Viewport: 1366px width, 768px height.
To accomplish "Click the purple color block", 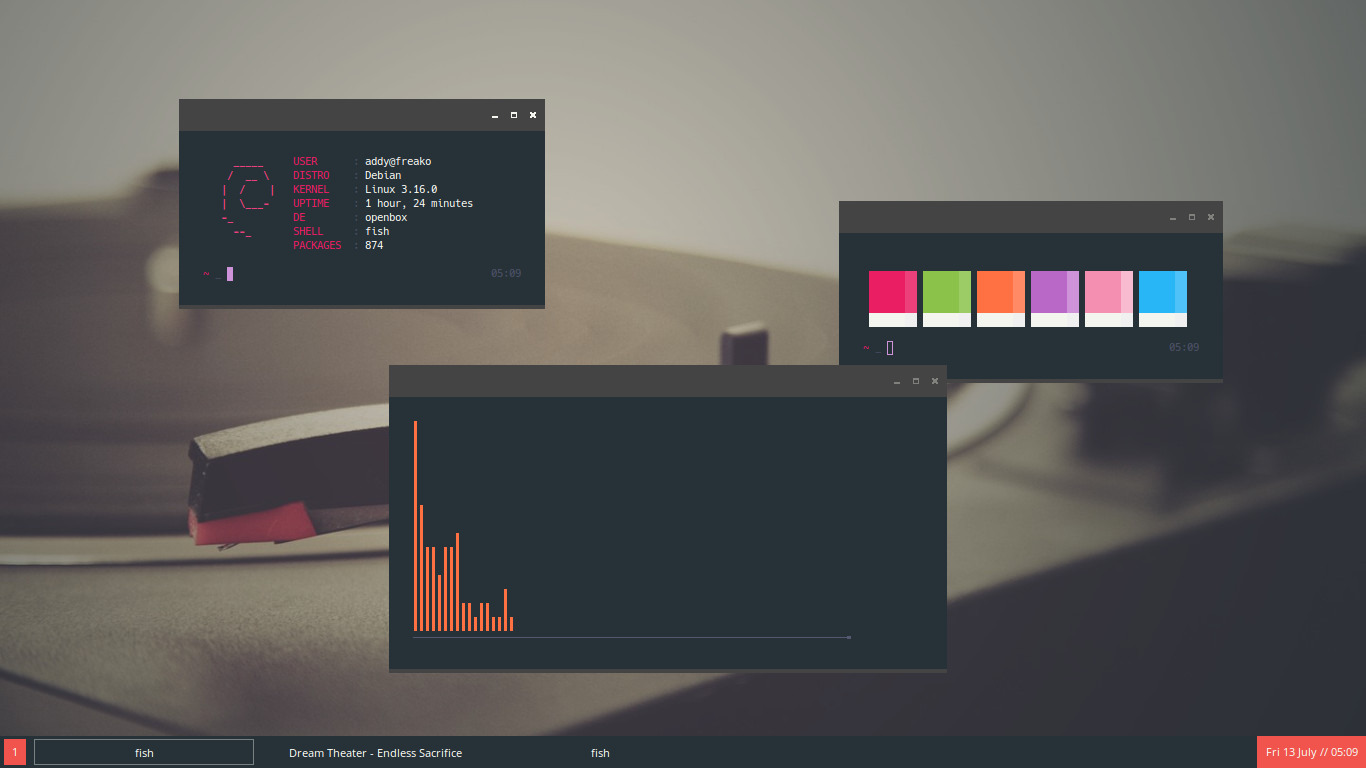I will [1055, 299].
